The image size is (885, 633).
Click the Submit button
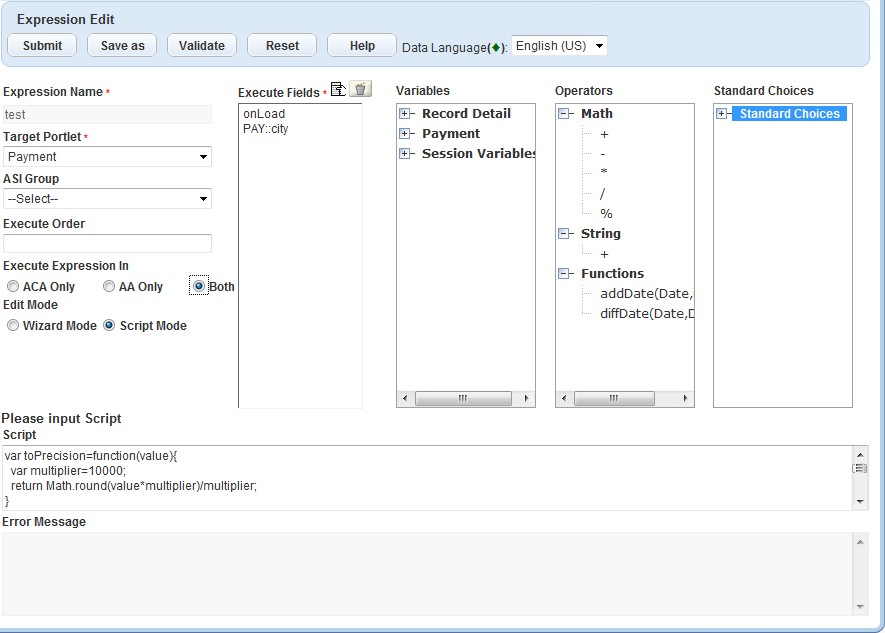point(42,46)
